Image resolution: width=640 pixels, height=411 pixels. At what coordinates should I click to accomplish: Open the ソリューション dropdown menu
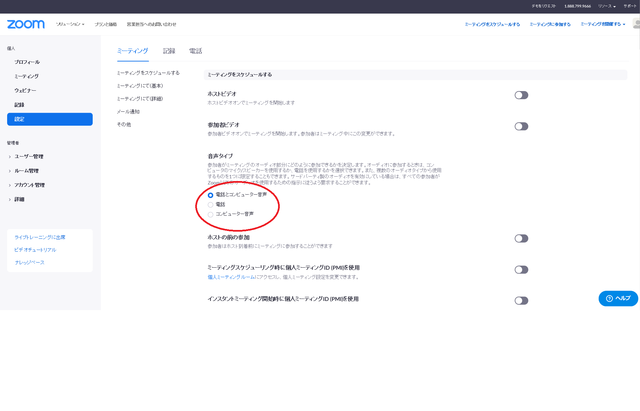[69, 23]
